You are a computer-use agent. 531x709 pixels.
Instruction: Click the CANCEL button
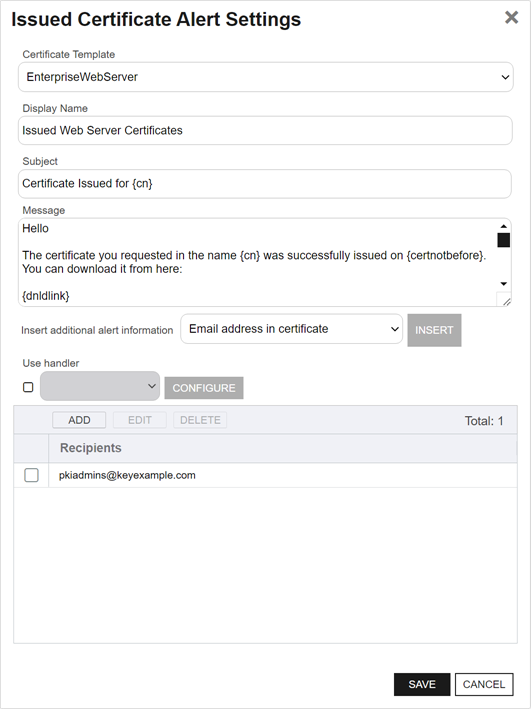[x=484, y=684]
